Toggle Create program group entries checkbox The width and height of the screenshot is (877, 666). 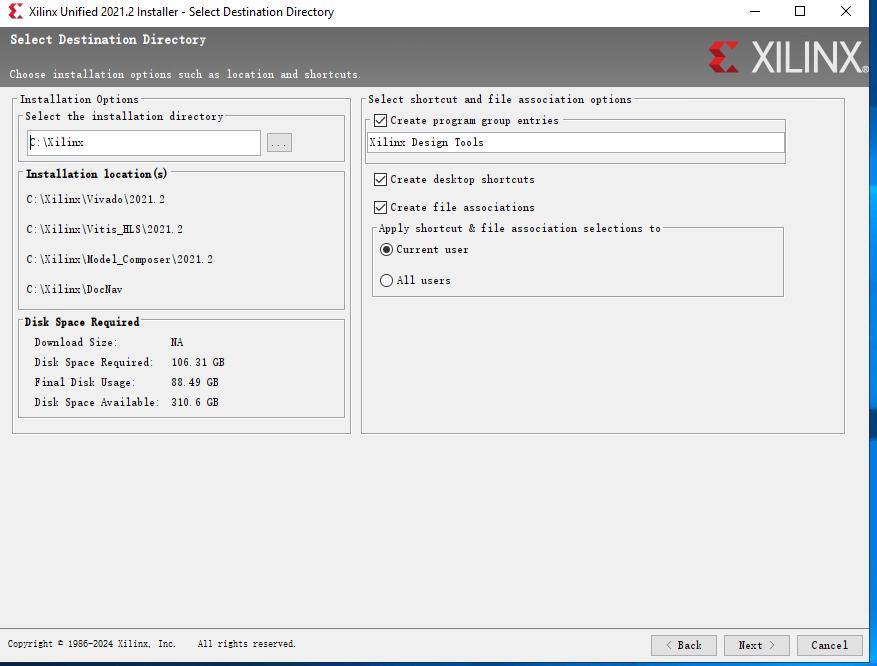pos(380,120)
